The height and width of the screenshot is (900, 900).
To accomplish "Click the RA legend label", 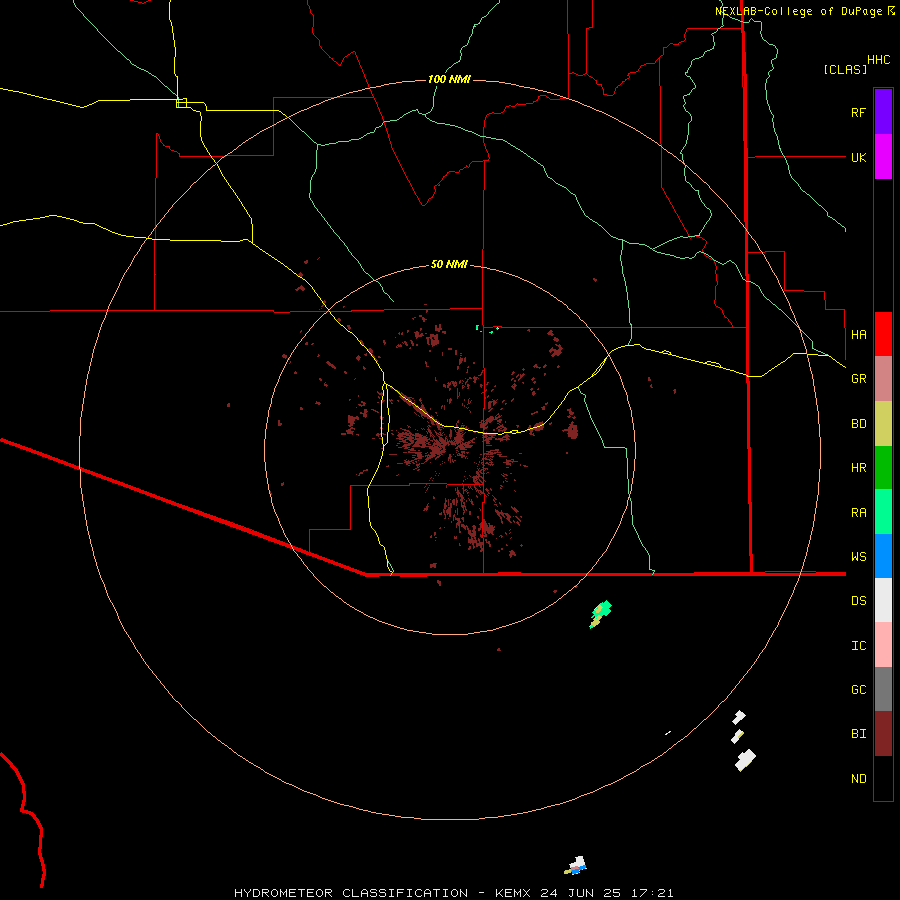I will point(858,513).
